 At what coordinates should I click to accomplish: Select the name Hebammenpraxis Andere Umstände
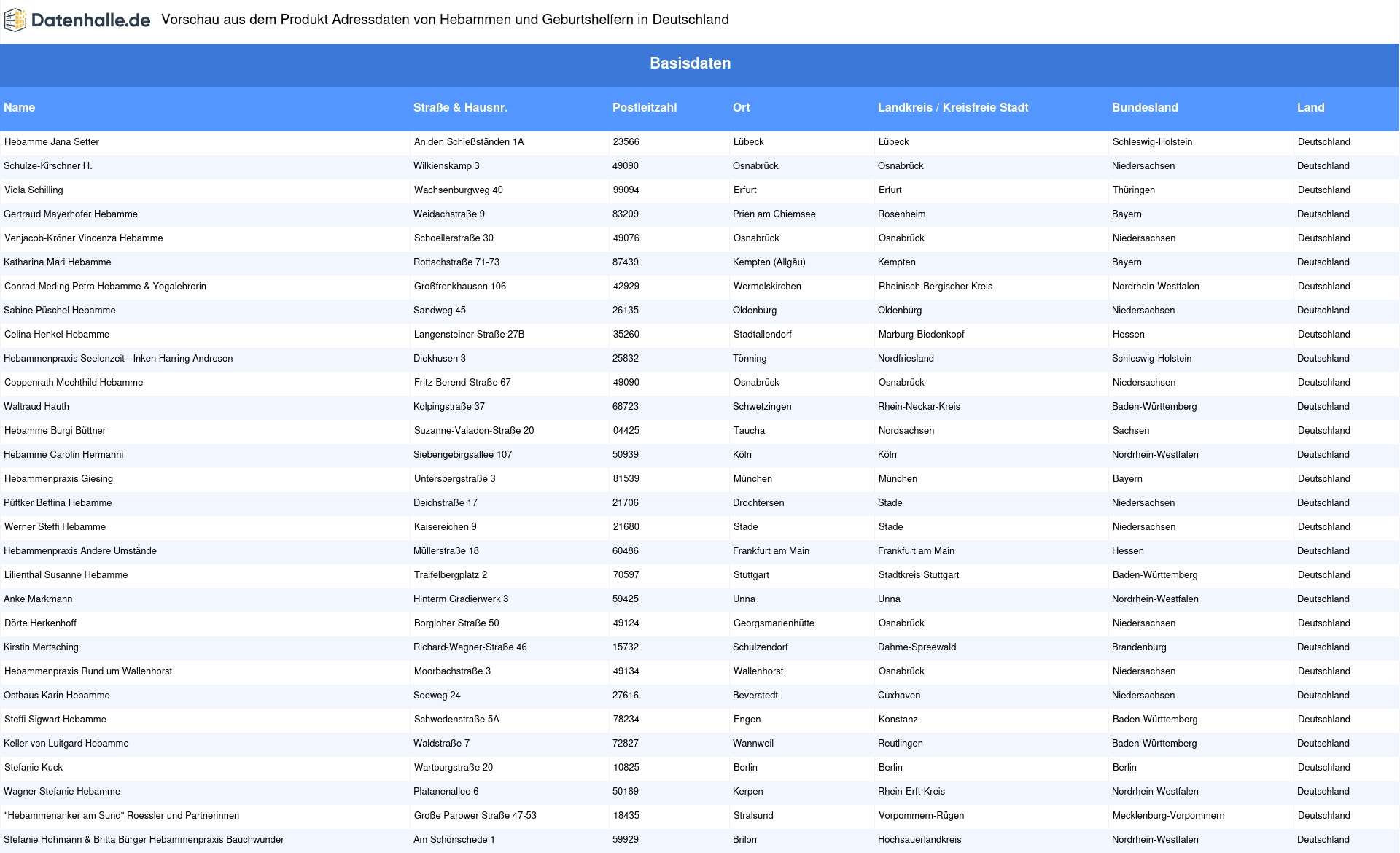[x=80, y=551]
